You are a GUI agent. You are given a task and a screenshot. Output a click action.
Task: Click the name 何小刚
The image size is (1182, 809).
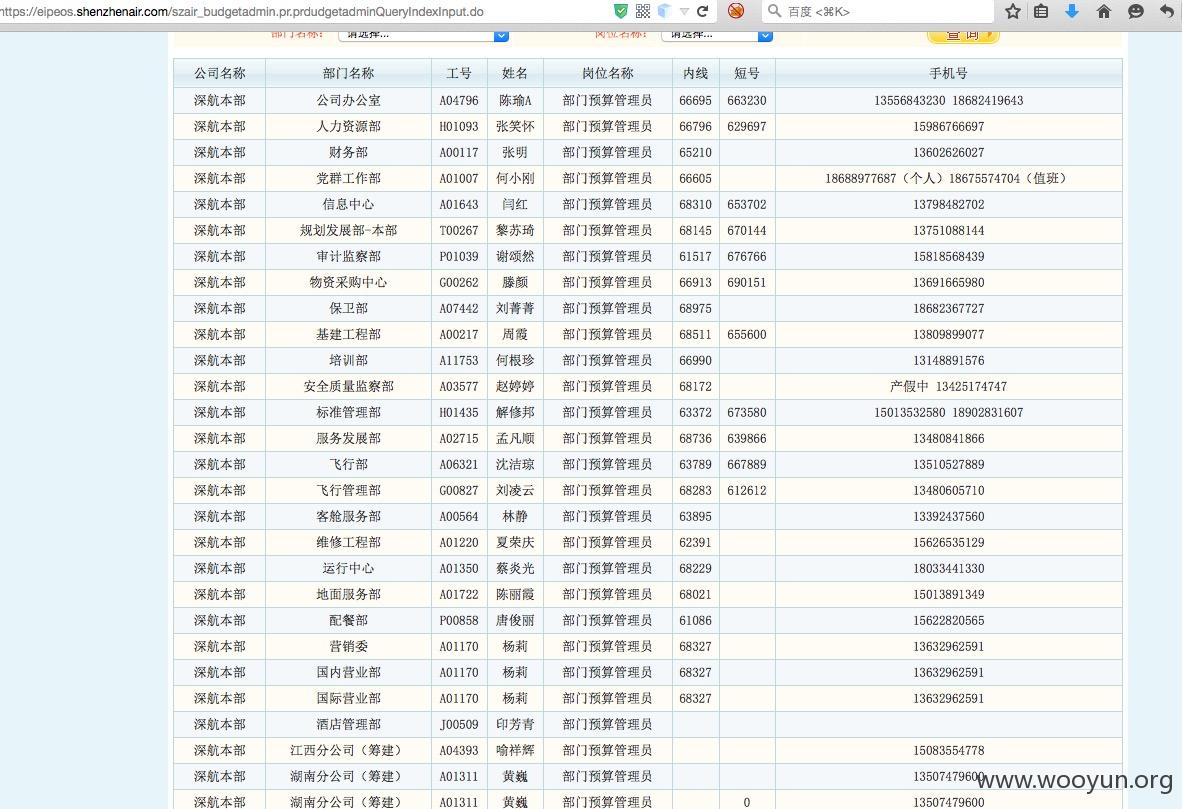click(515, 179)
